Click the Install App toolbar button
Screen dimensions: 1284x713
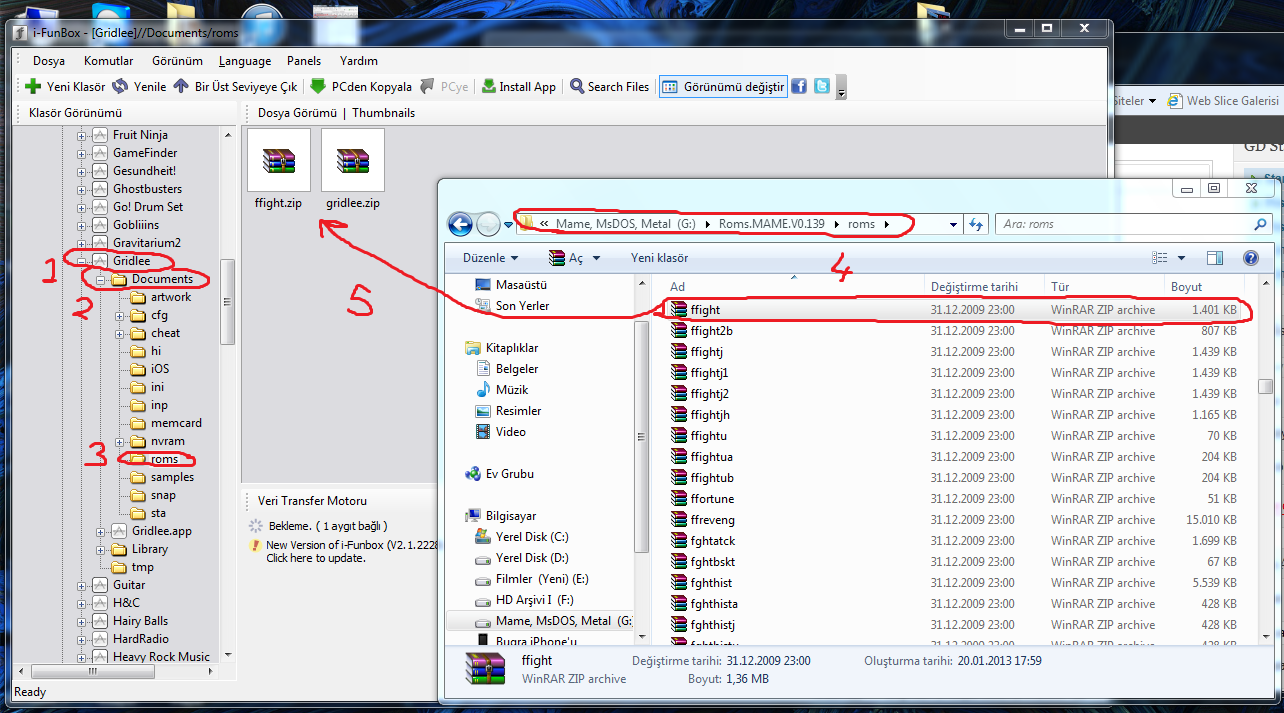point(518,87)
